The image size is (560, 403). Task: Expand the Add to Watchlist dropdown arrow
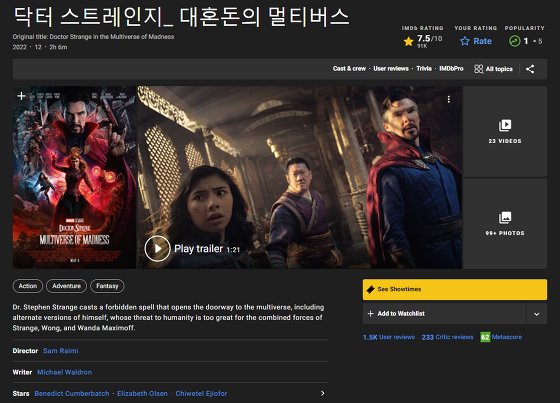[536, 314]
